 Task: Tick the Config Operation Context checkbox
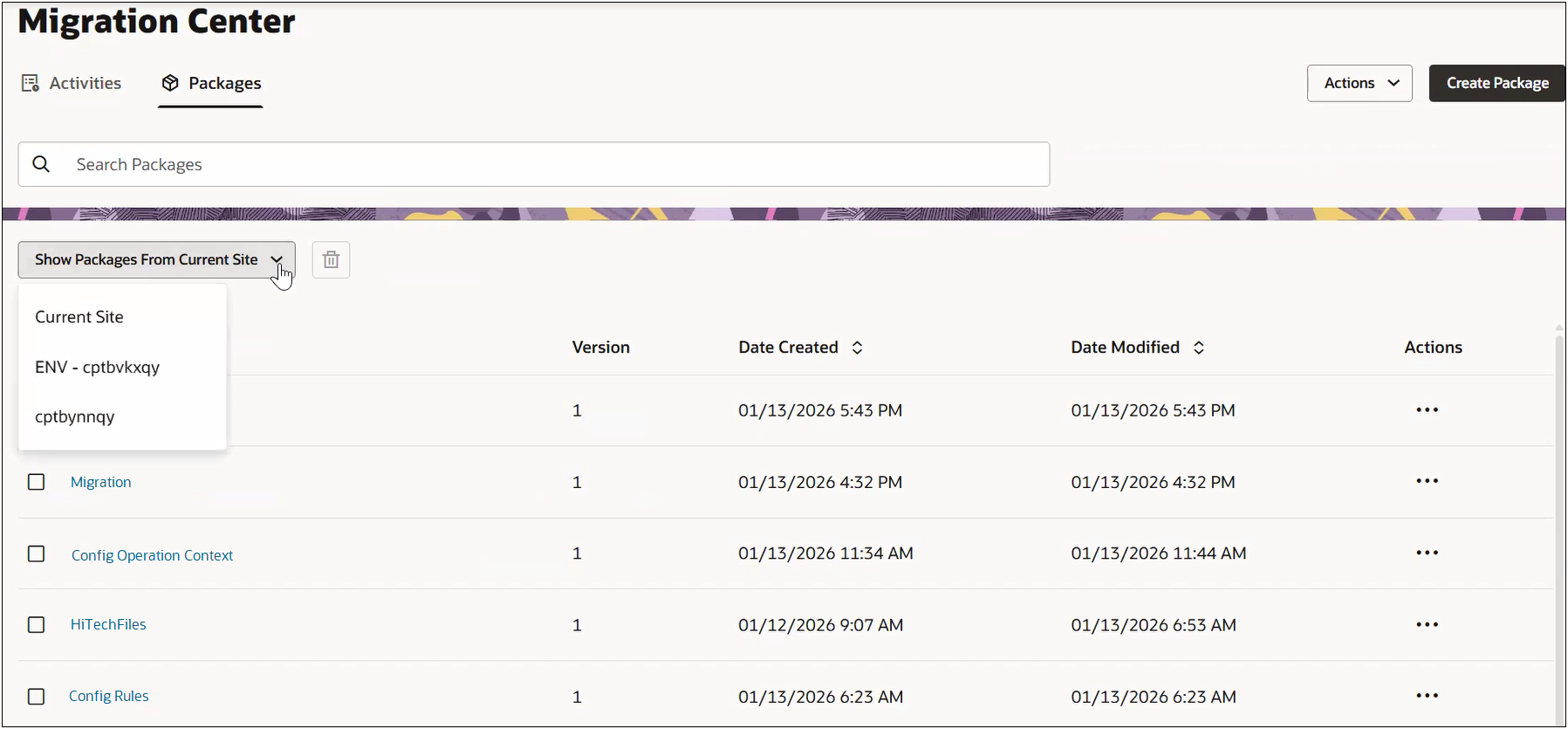pos(36,554)
